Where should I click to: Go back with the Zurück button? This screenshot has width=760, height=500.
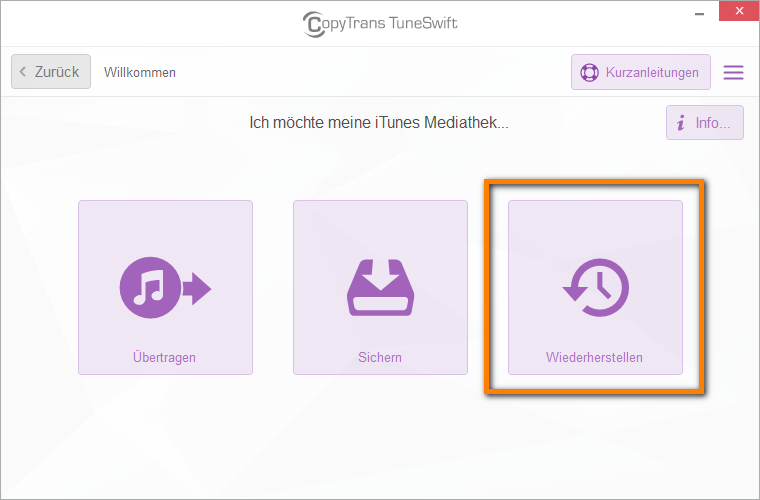(51, 72)
